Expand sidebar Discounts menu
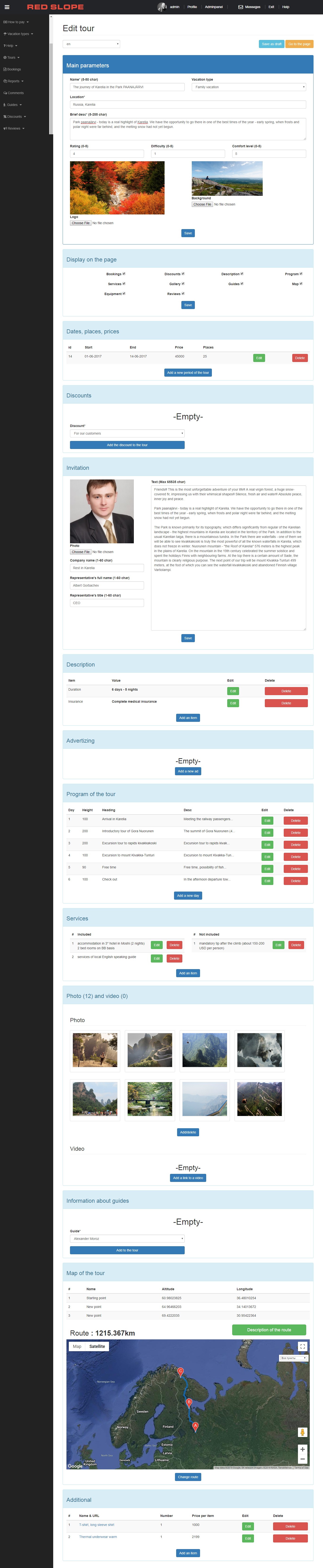Viewport: 323px width, 1568px height. 15,116
